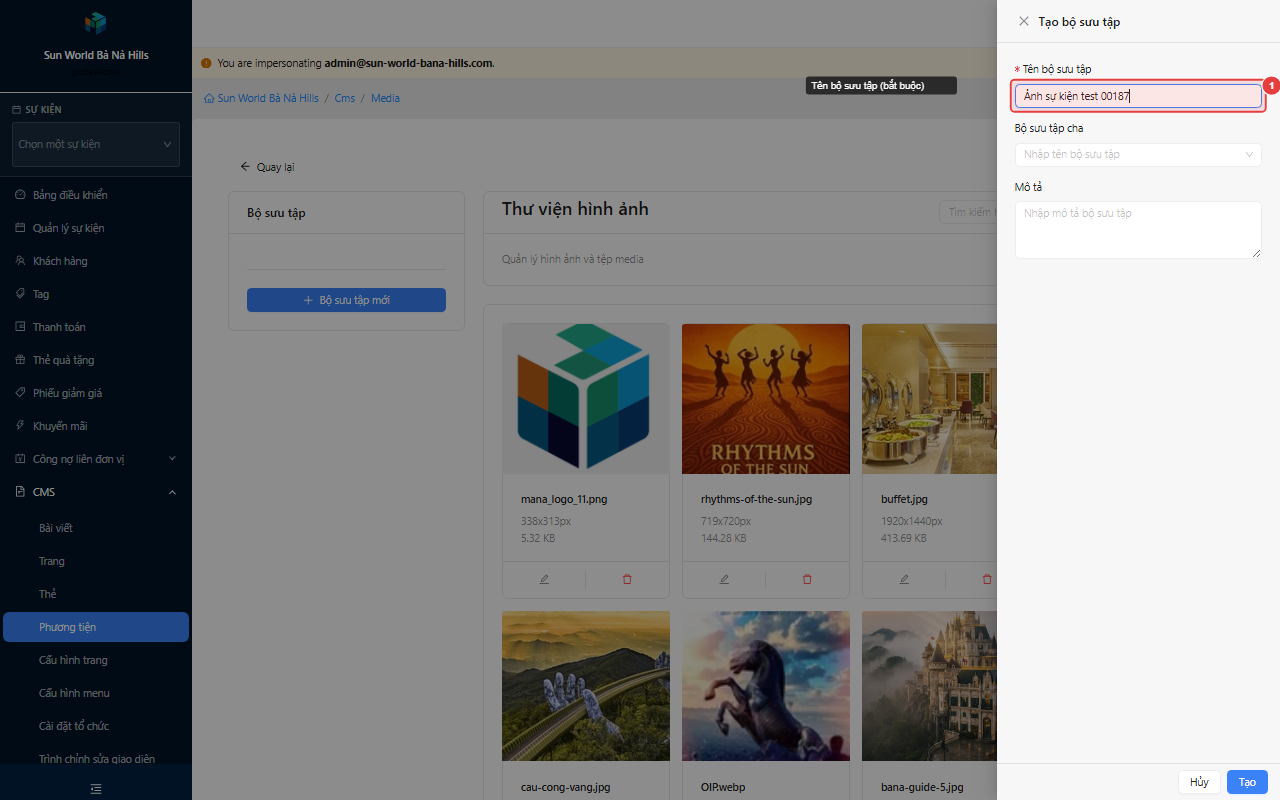This screenshot has height=800, width=1280.
Task: Click the Mô tả text area
Action: [x=1138, y=230]
